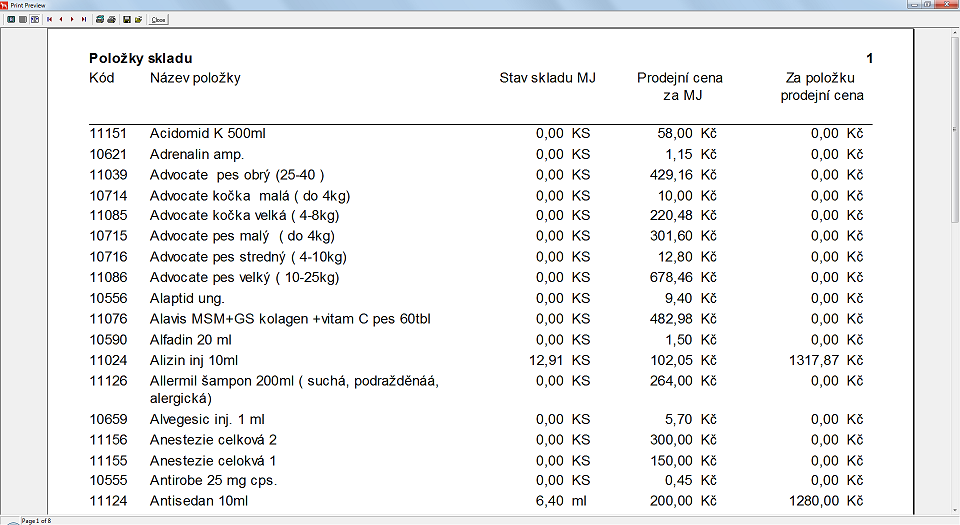Click the item name 'Antisedan 10ml'
This screenshot has height=525, width=960.
(x=198, y=501)
